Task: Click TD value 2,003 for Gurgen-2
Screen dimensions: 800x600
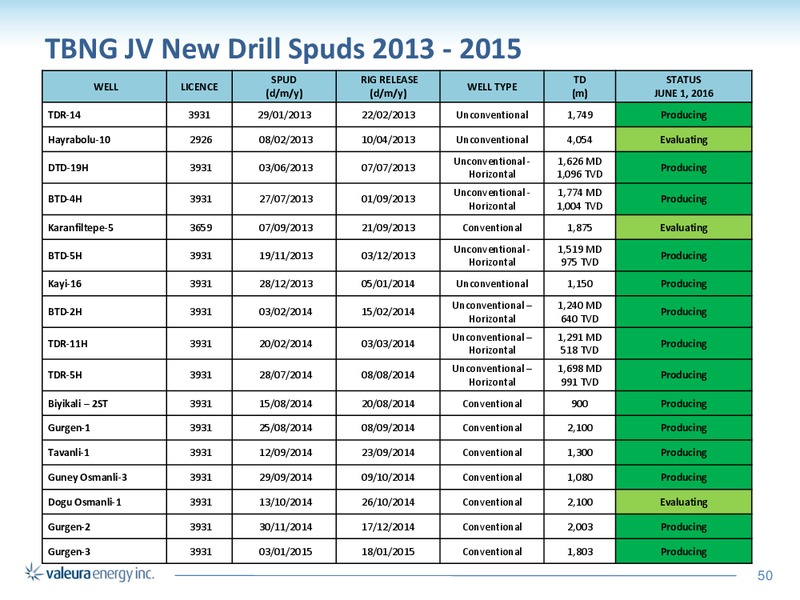Action: click(x=580, y=527)
